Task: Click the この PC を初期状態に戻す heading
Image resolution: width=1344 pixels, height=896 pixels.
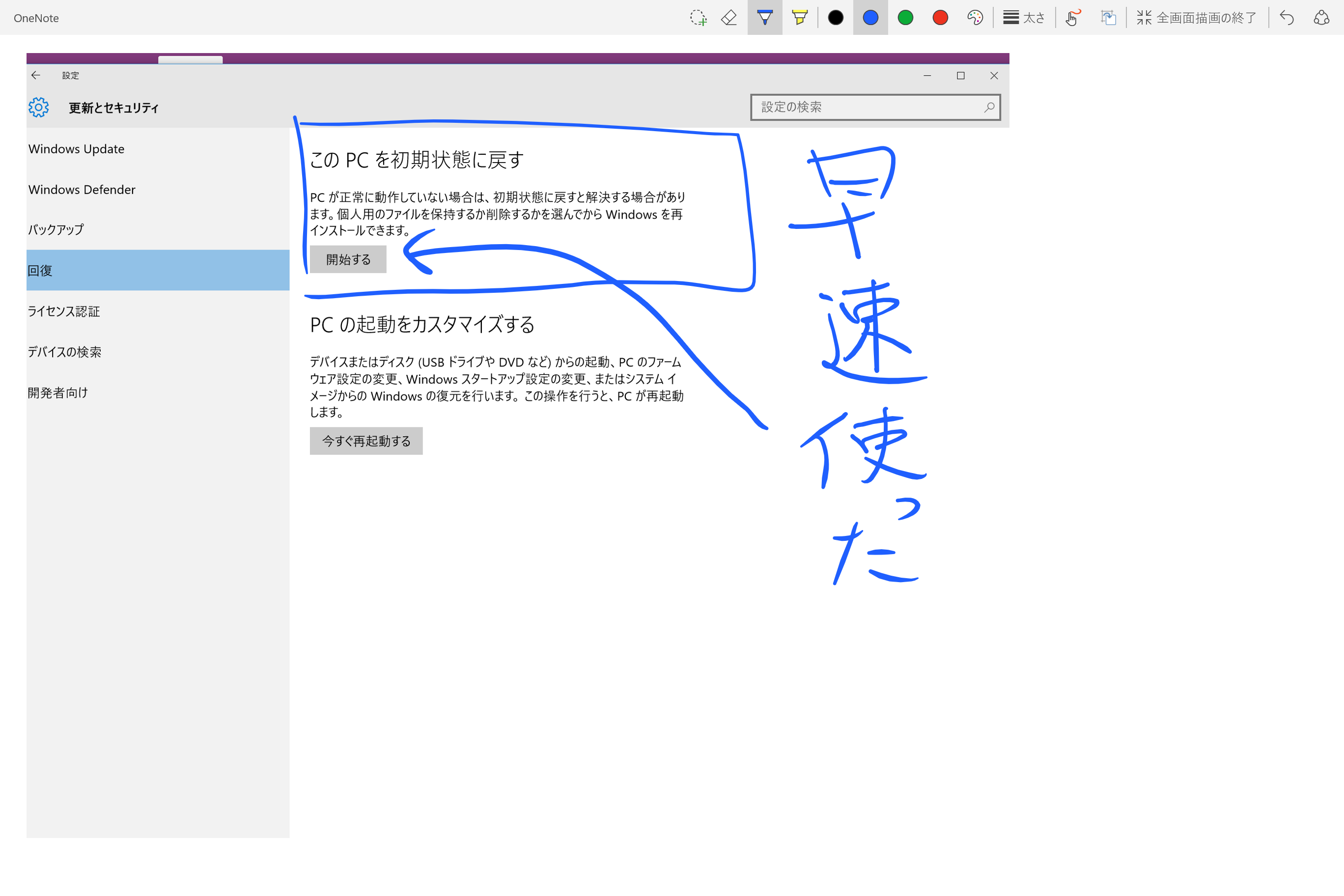Action: coord(417,160)
